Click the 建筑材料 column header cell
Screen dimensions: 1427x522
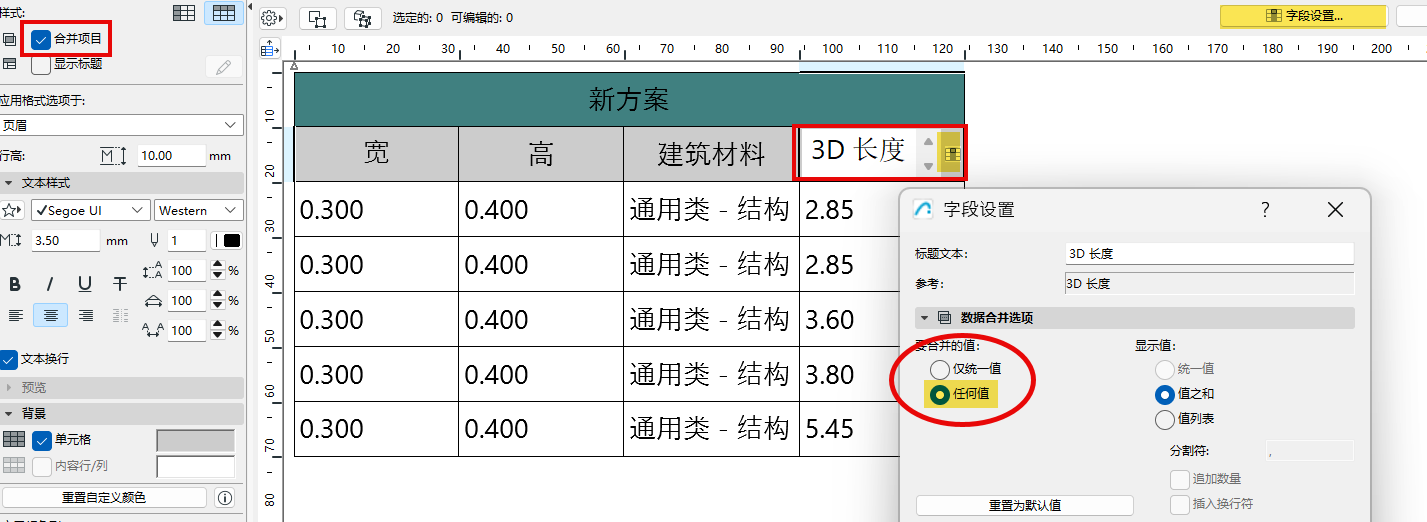pos(711,153)
